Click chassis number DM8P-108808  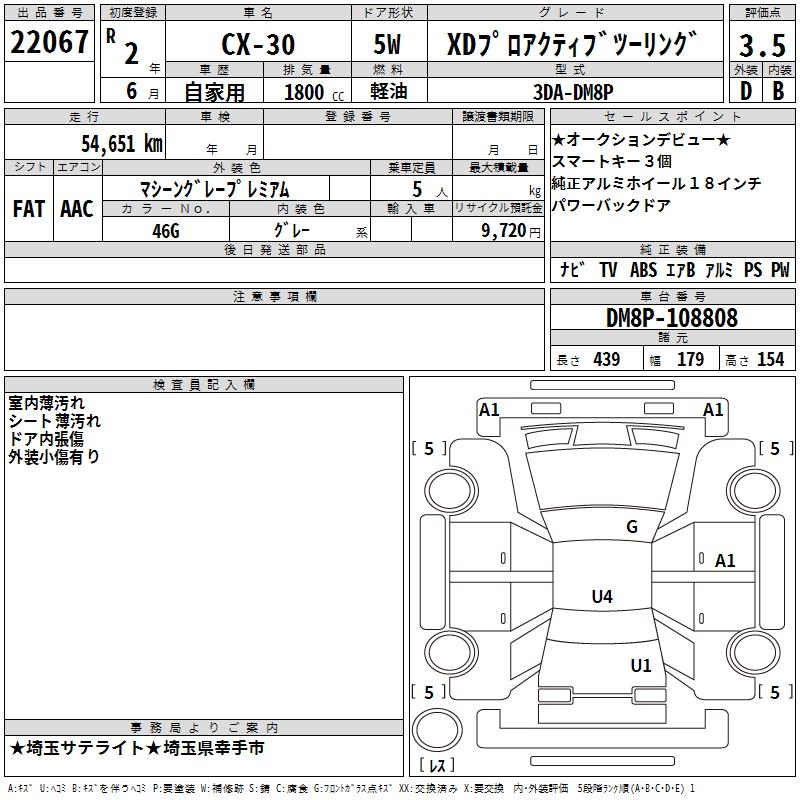click(x=672, y=318)
